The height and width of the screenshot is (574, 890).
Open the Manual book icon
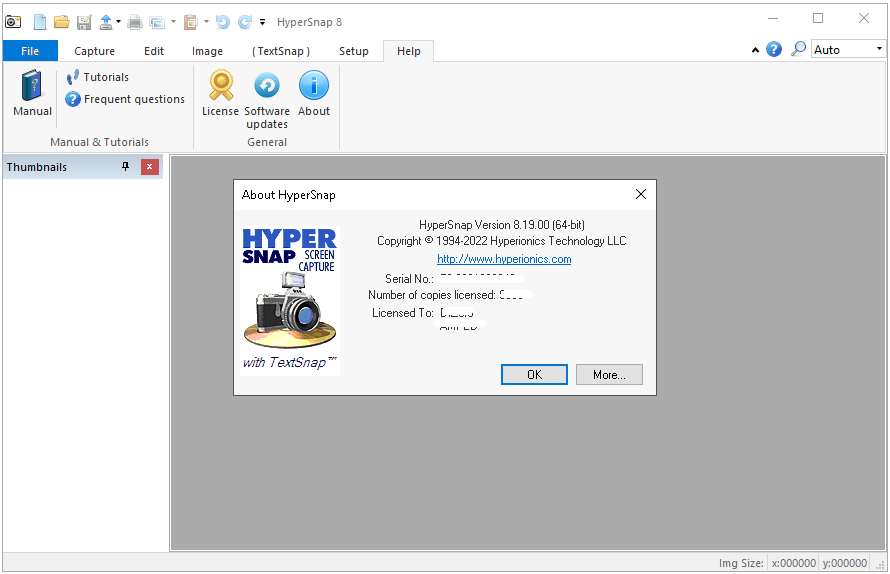[32, 93]
